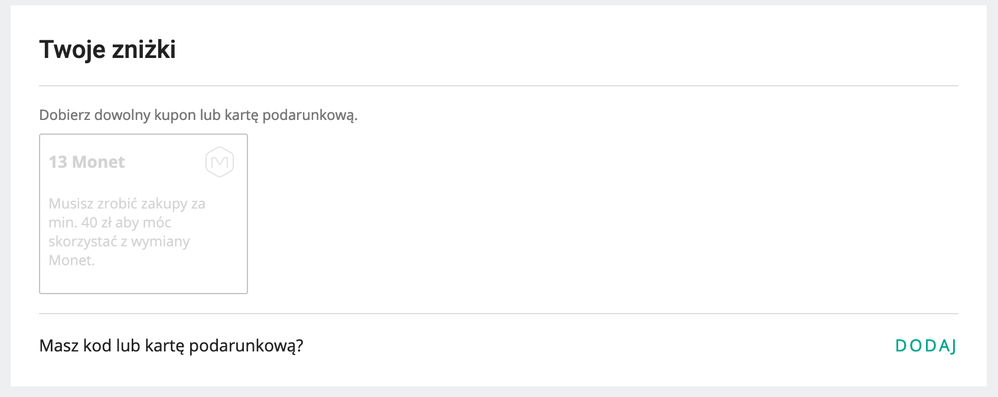The width and height of the screenshot is (998, 397).
Task: Click the "skorzystać z wymiany" line in the coupon
Action: click(120, 242)
